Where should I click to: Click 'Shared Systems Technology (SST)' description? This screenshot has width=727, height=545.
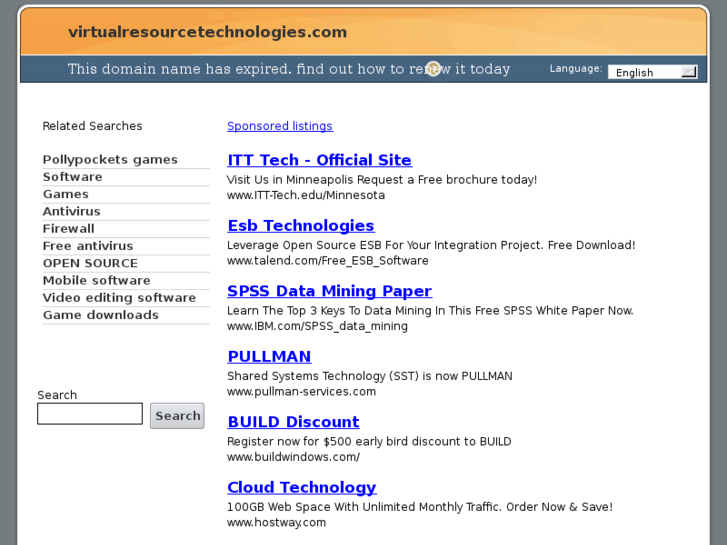click(370, 376)
